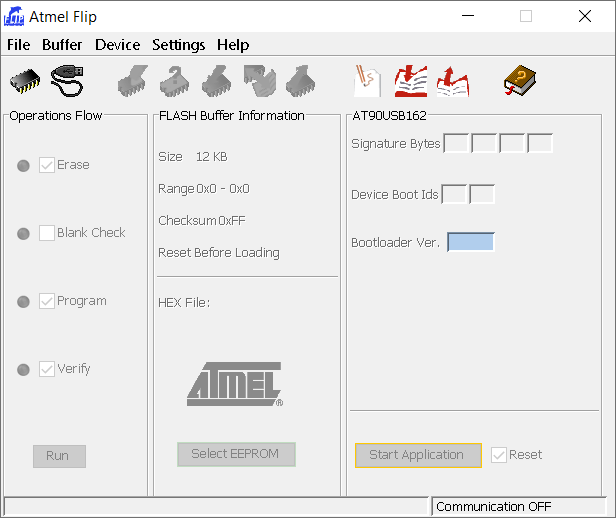
Task: Click the Erase status indicator light
Action: tap(24, 166)
